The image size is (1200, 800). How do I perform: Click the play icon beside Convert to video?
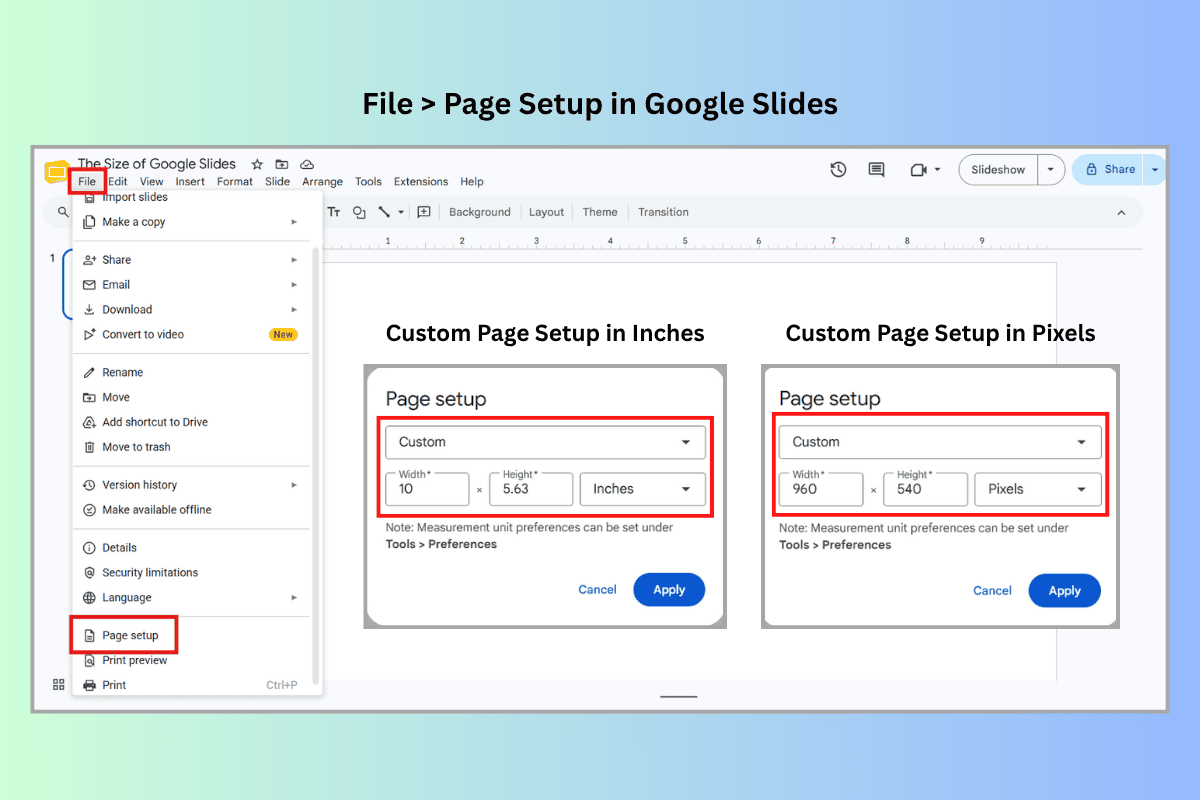pyautogui.click(x=89, y=335)
